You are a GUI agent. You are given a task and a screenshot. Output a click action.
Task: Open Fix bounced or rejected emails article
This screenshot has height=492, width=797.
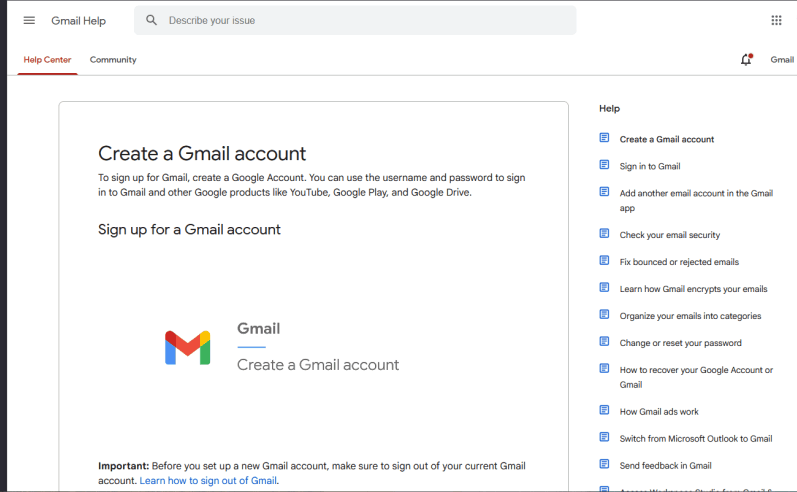pyautogui.click(x=679, y=262)
